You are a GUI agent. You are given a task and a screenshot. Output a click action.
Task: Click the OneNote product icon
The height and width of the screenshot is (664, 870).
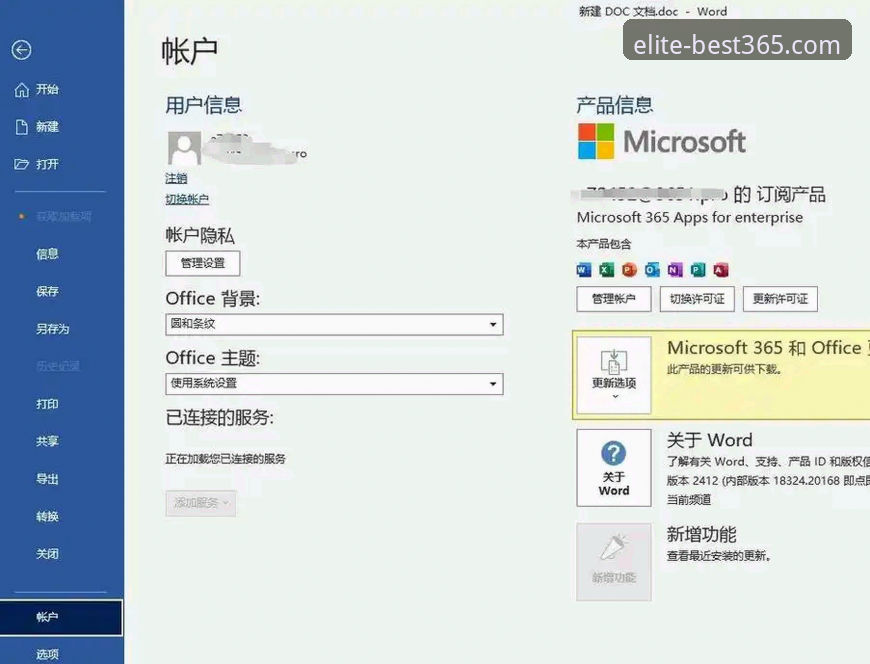(x=675, y=270)
